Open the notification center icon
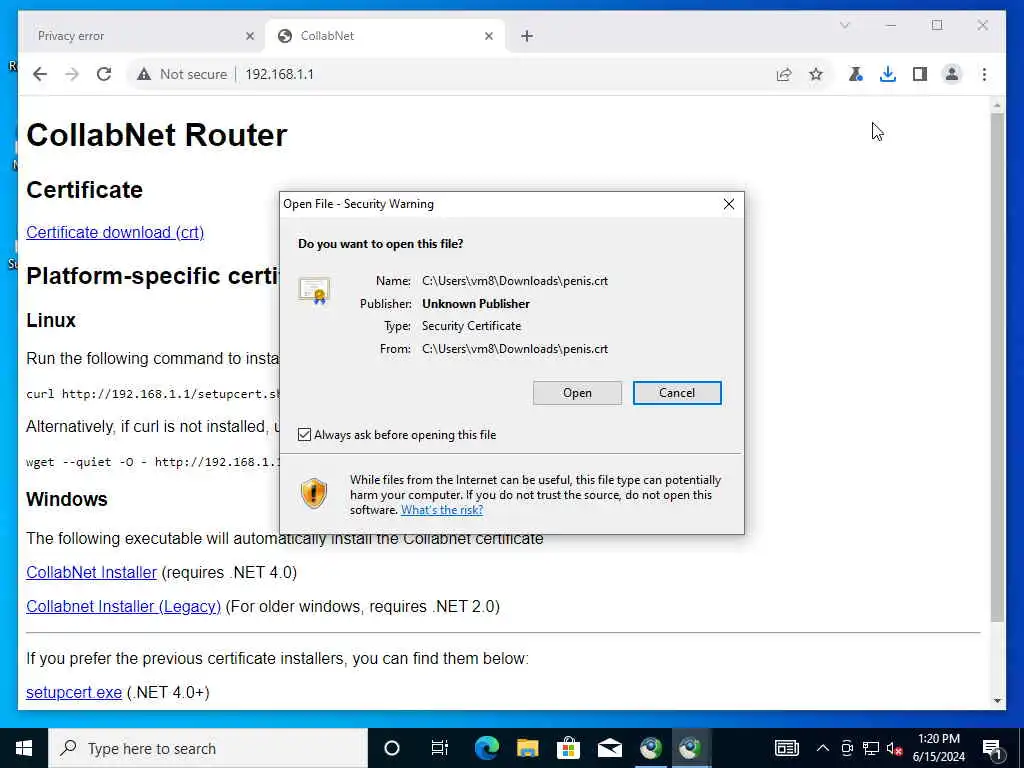1024x768 pixels. pos(992,748)
